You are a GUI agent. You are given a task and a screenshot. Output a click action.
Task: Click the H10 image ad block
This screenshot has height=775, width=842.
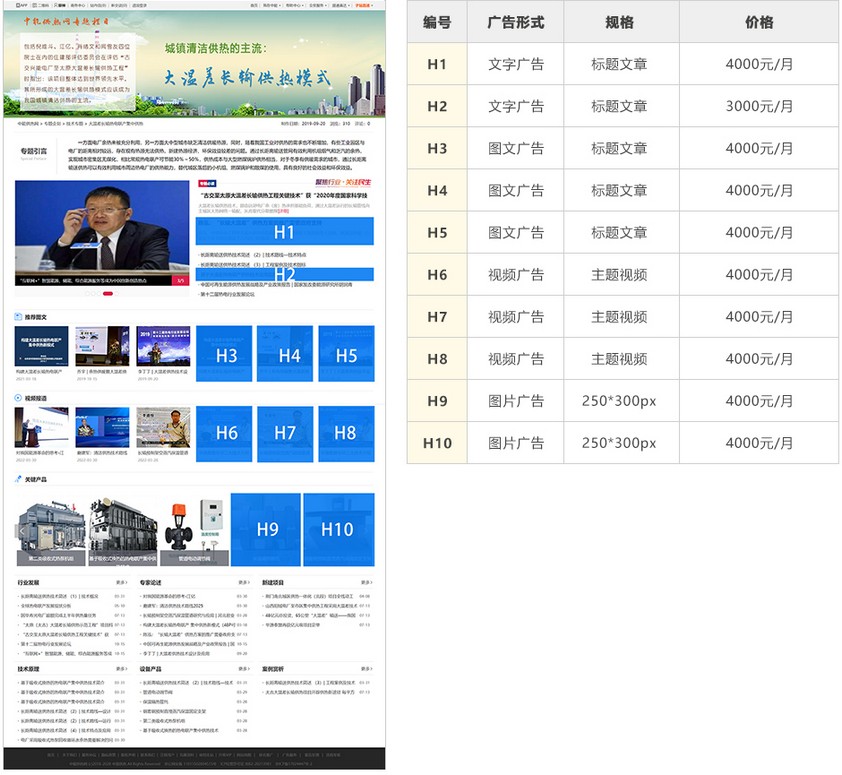coord(338,530)
